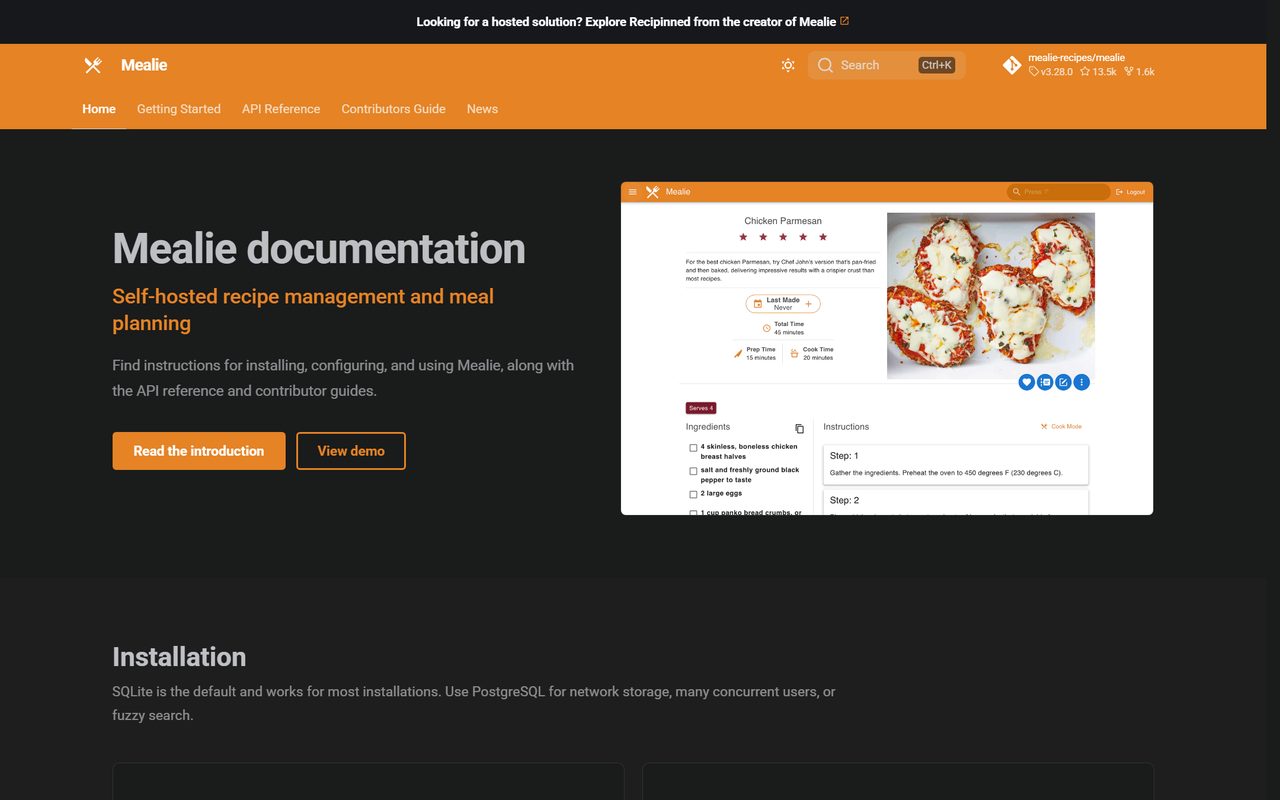1280x800 pixels.
Task: Open the mealie-recipes/mealie repository link
Action: (1080, 65)
